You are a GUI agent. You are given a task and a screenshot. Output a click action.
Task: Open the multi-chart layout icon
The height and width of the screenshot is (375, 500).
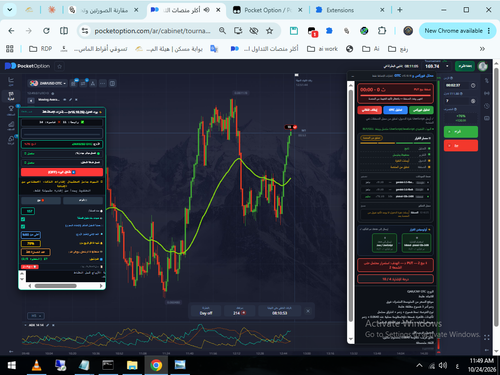tap(112, 83)
